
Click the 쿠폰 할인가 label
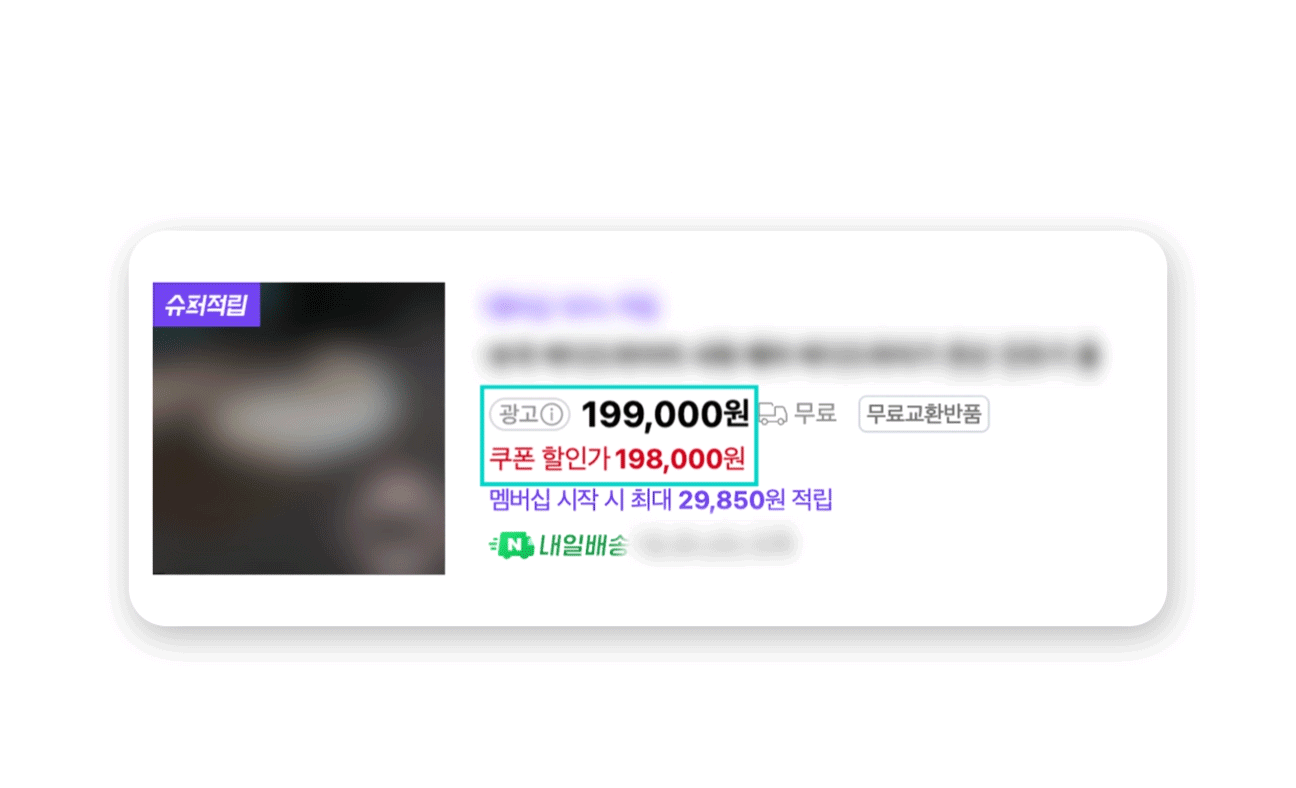coord(549,459)
